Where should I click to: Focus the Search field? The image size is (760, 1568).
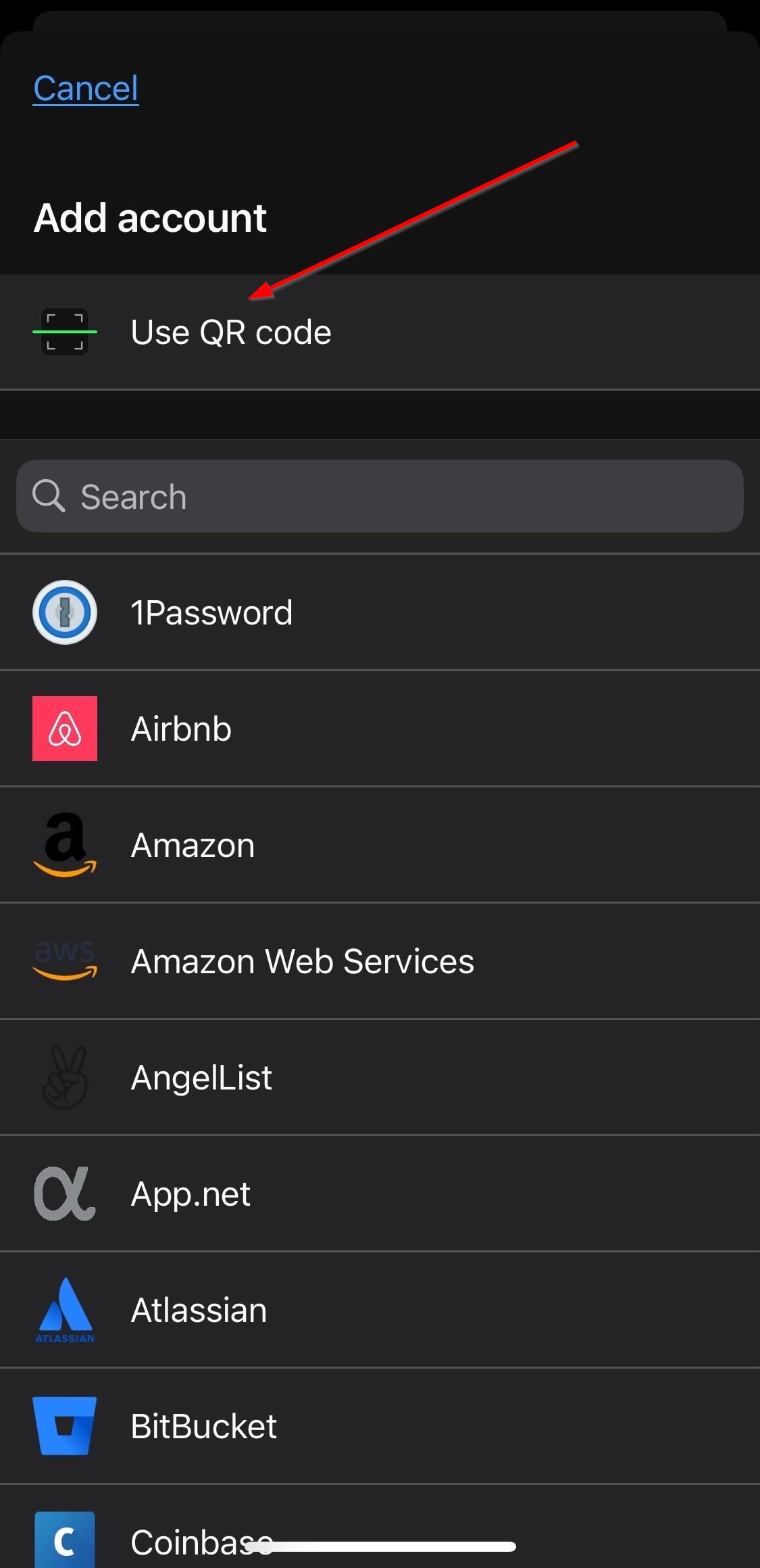380,496
